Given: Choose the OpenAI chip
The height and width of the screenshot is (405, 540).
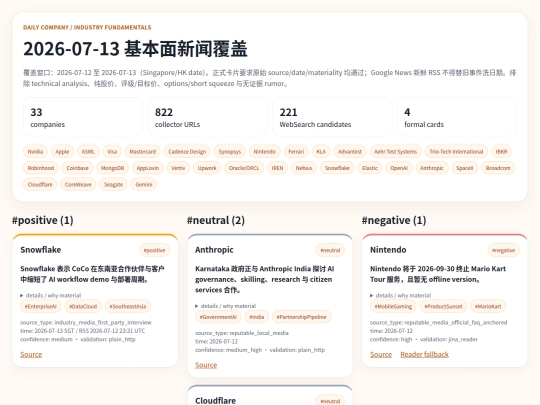Looking at the screenshot, I should 399,168.
